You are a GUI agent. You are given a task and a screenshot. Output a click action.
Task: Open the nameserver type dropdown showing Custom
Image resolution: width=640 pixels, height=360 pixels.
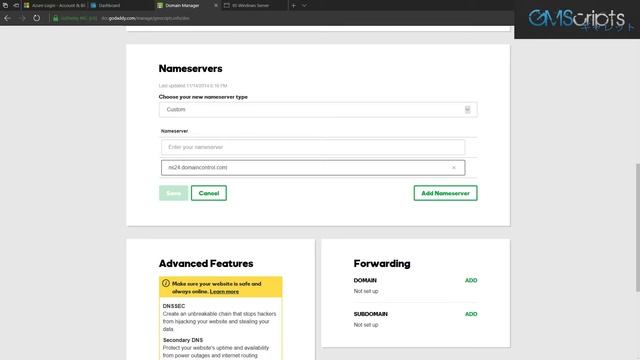pyautogui.click(x=318, y=109)
